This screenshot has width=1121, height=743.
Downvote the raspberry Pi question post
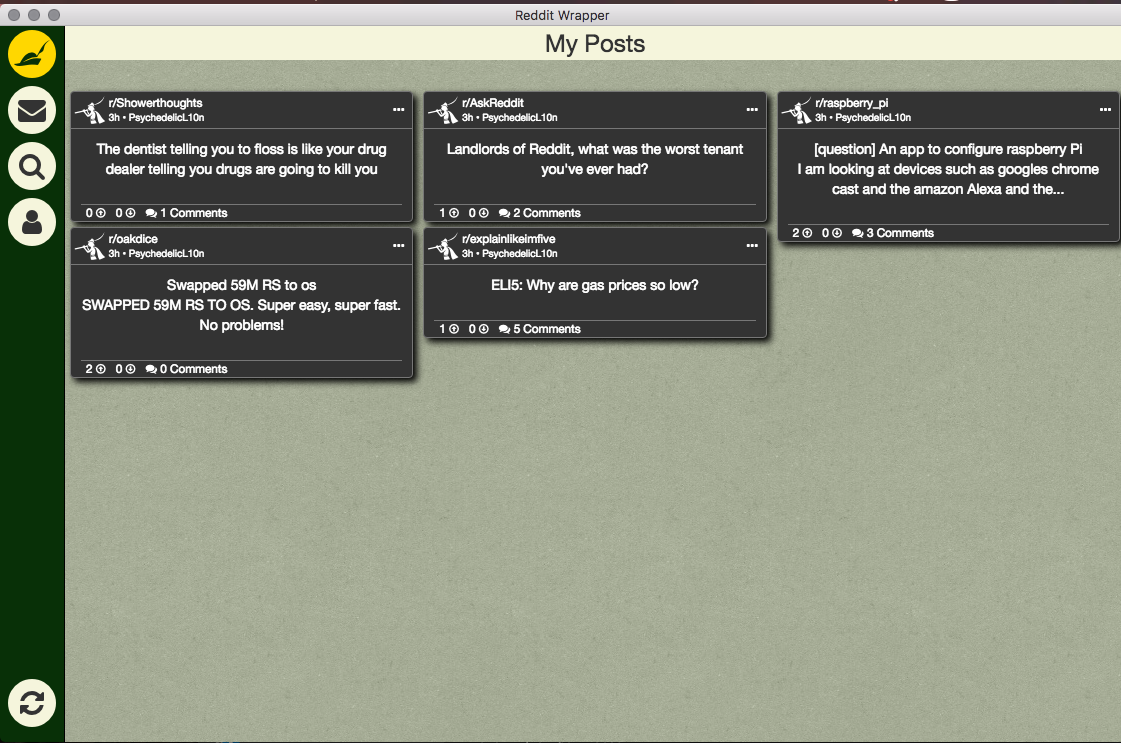(837, 233)
